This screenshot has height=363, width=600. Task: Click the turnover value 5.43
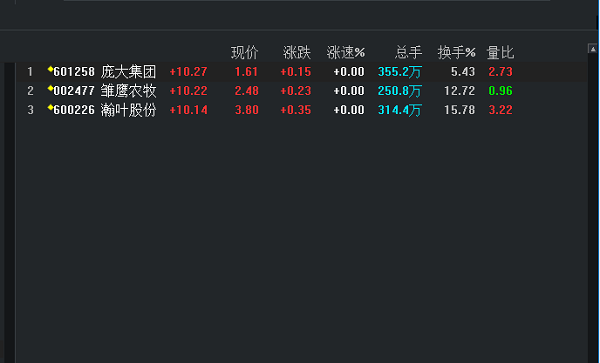point(463,72)
